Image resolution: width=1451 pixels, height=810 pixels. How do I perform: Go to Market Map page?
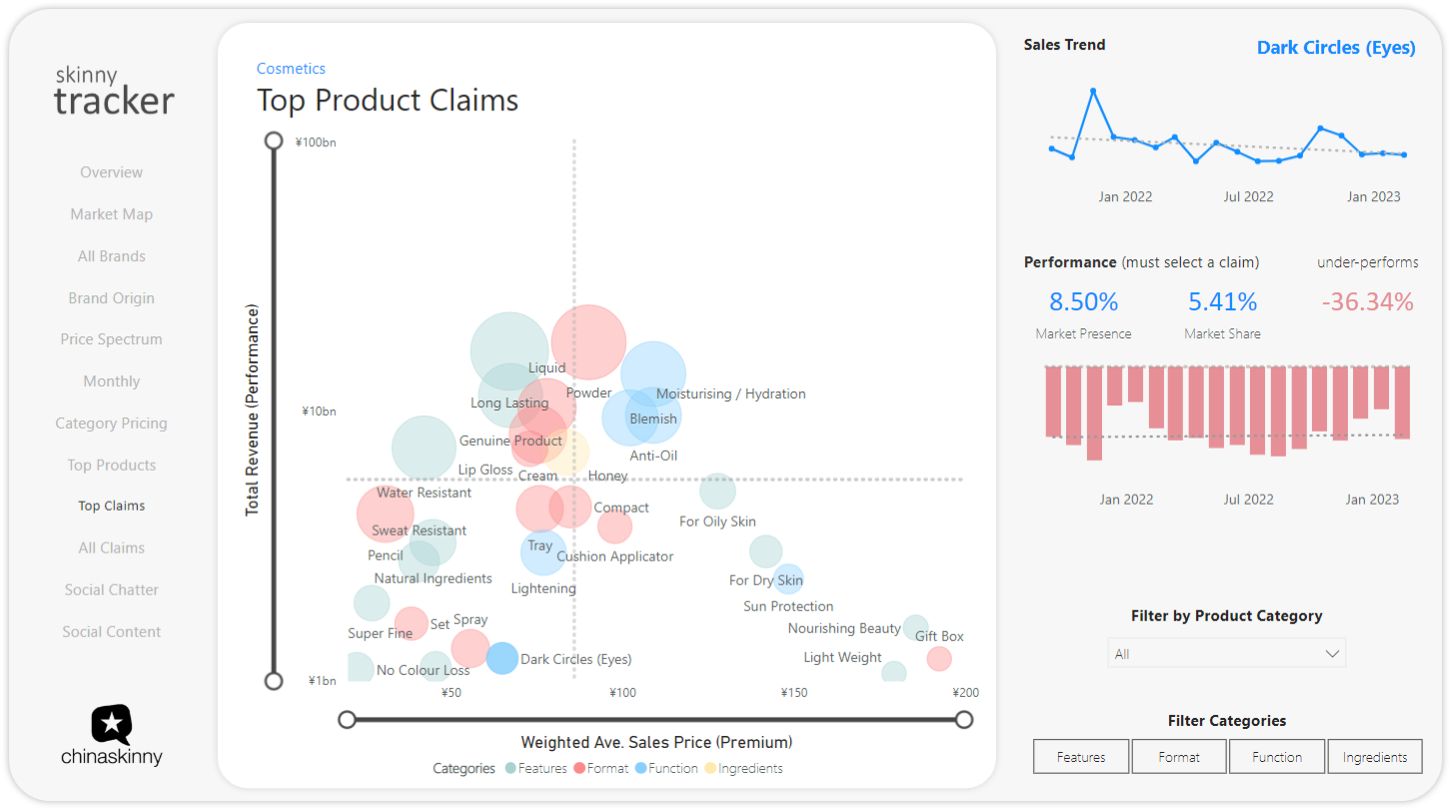pos(111,214)
